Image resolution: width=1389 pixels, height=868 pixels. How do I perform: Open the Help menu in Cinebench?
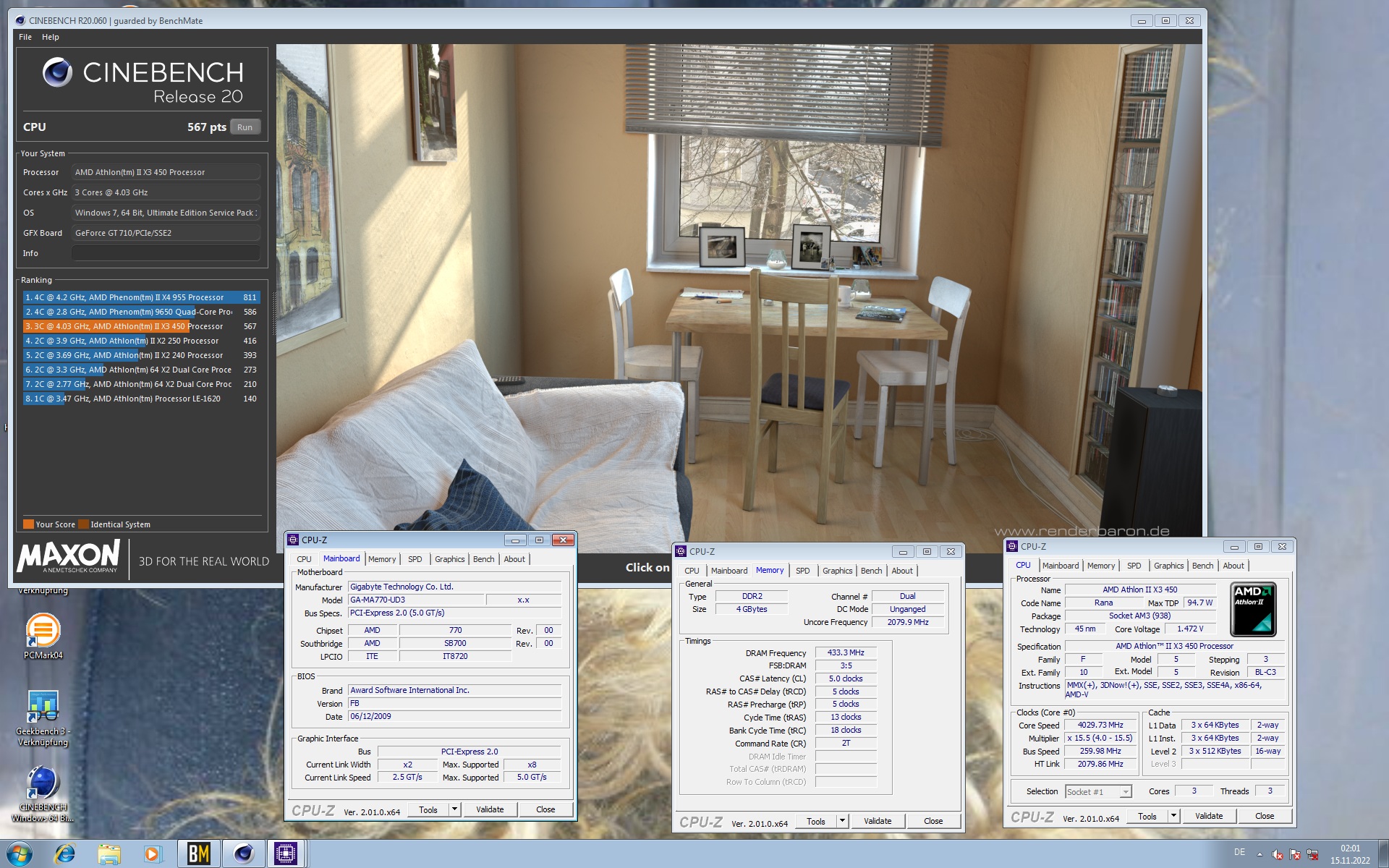[x=51, y=37]
